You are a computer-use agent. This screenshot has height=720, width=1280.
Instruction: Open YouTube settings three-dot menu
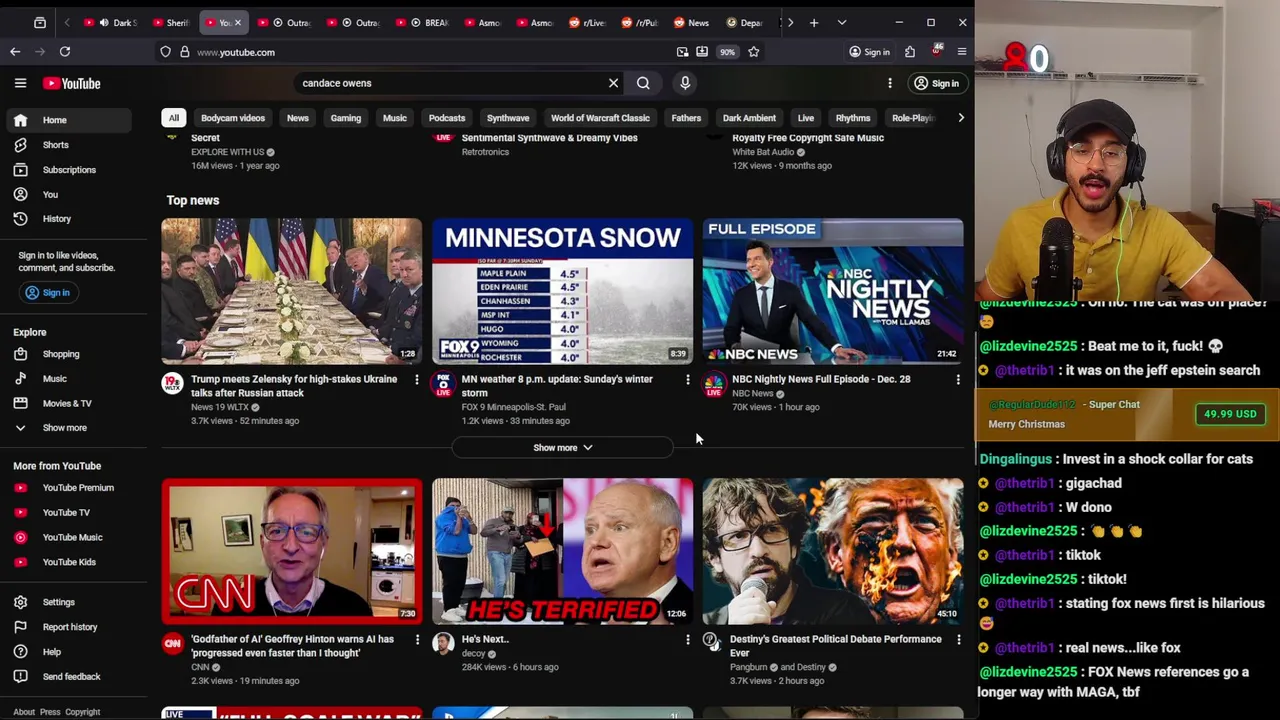(x=890, y=83)
